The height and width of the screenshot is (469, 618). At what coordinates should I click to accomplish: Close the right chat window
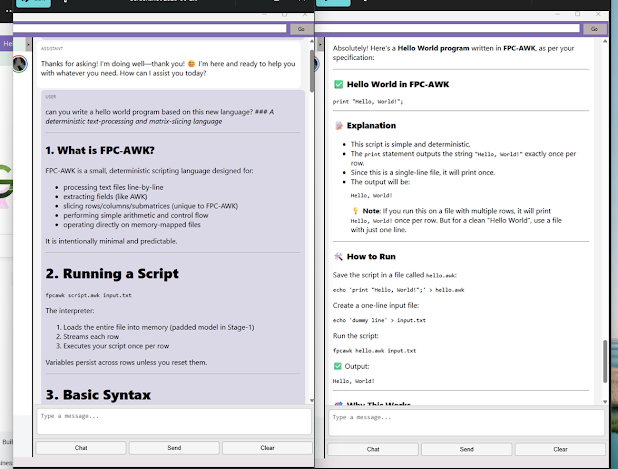598,14
